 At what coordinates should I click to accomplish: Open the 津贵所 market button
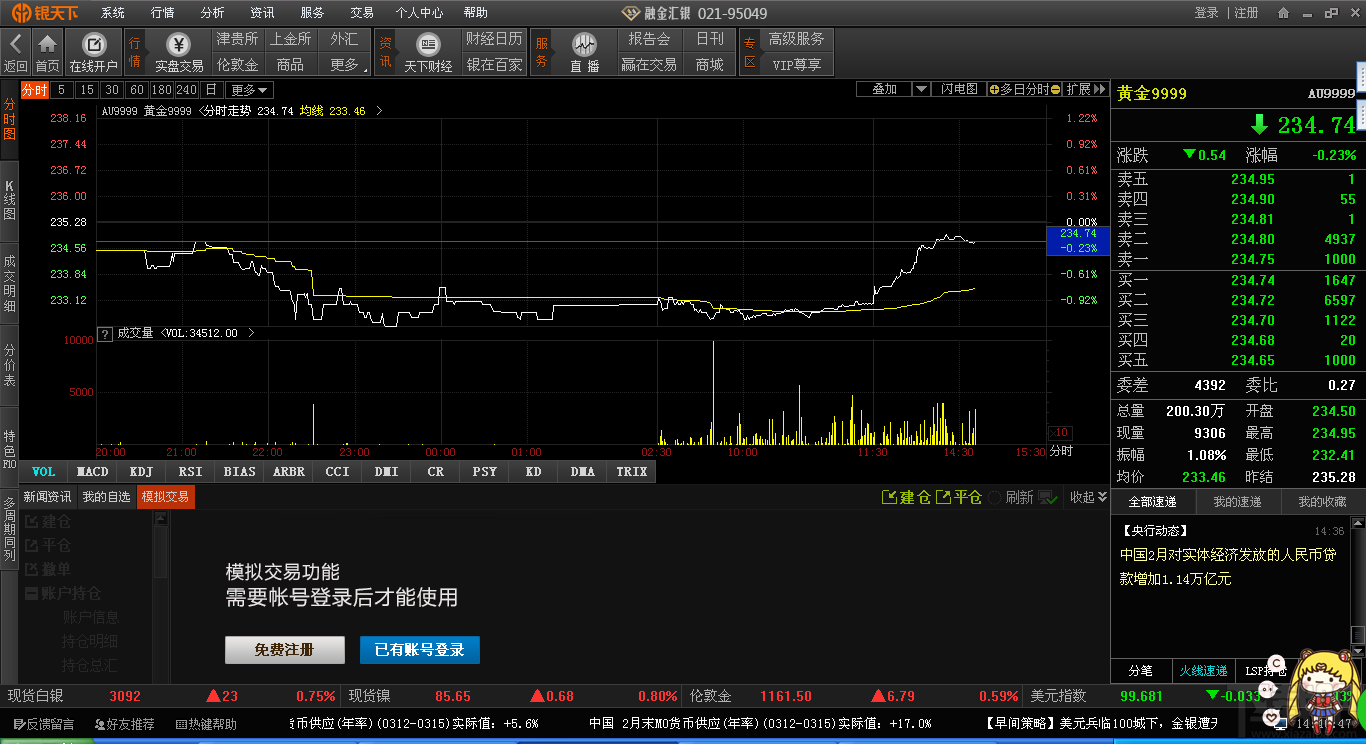pos(238,39)
